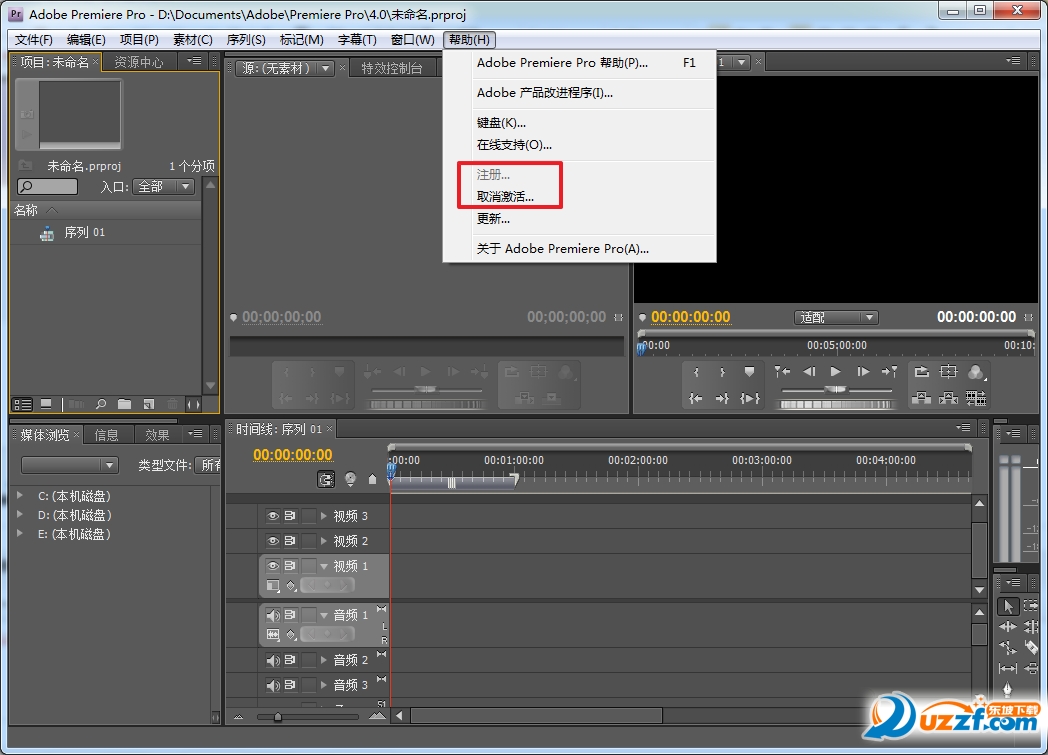Viewport: 1048px width, 755px height.
Task: Step back one frame in Program monitor
Action: tap(809, 371)
